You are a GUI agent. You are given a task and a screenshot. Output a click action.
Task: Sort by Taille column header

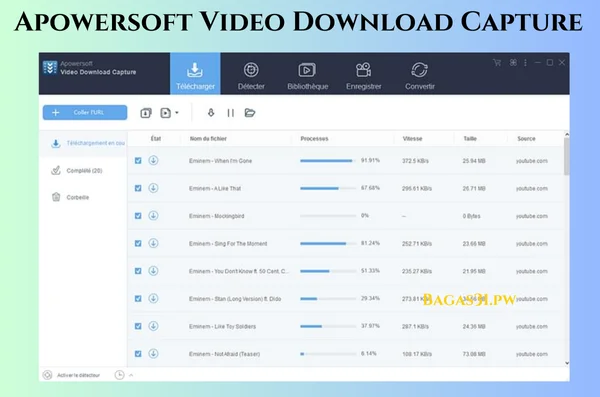pyautogui.click(x=470, y=139)
